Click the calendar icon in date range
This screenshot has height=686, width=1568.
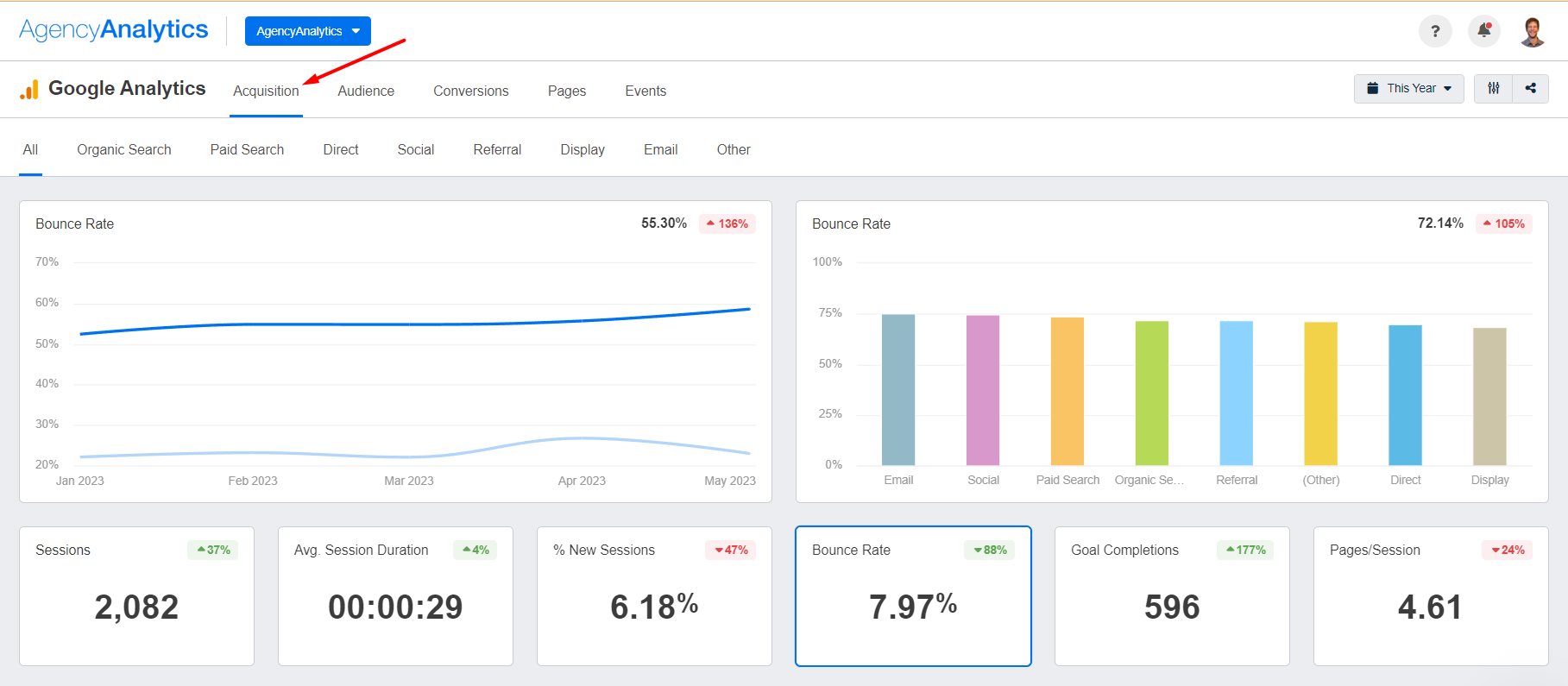click(1372, 88)
